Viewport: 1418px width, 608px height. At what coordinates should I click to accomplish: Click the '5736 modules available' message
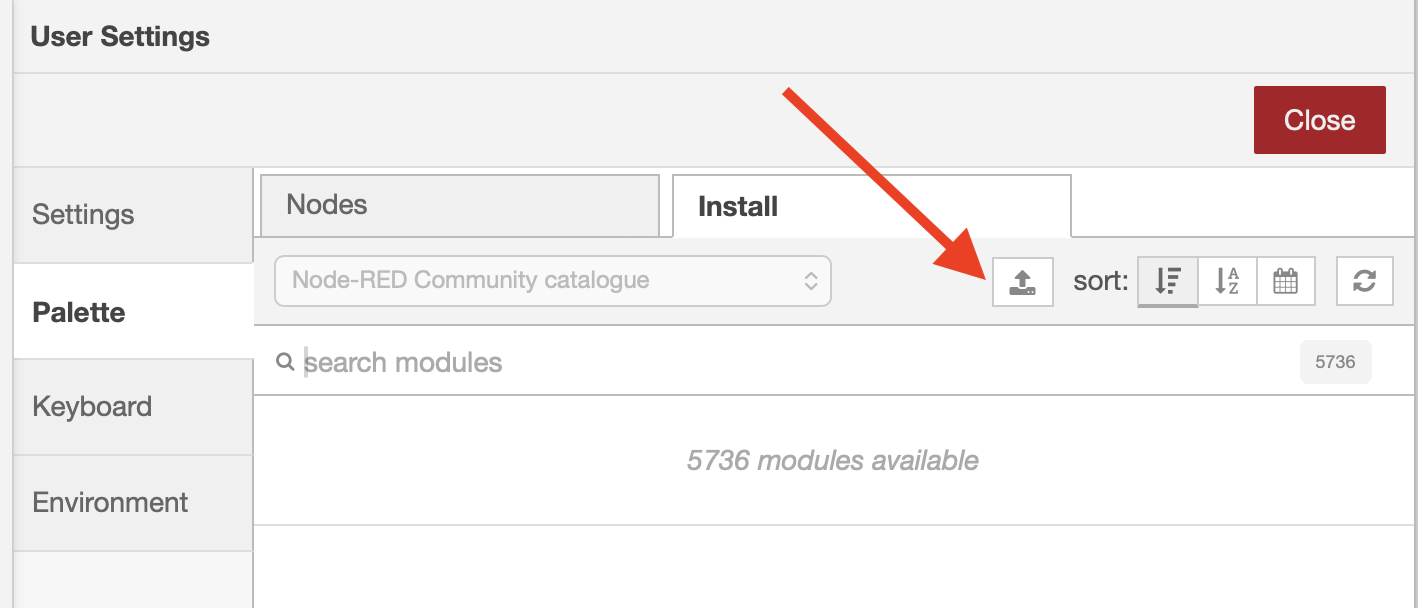(x=832, y=461)
